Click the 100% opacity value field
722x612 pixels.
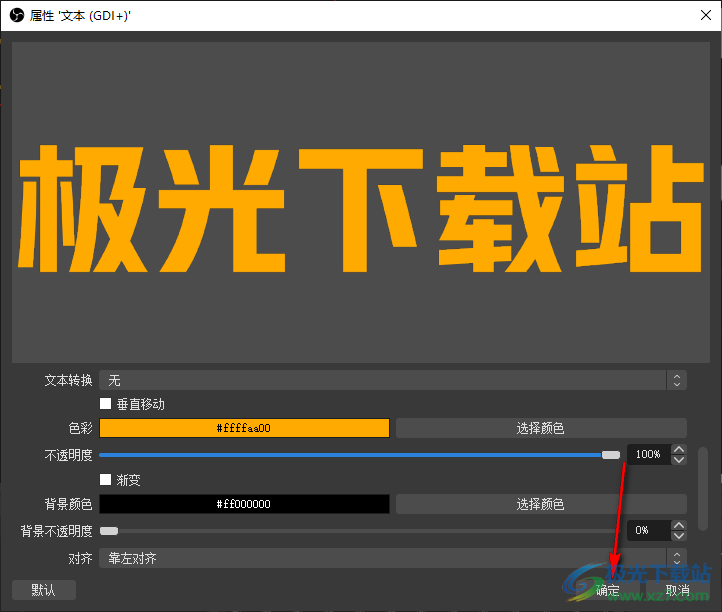(649, 455)
